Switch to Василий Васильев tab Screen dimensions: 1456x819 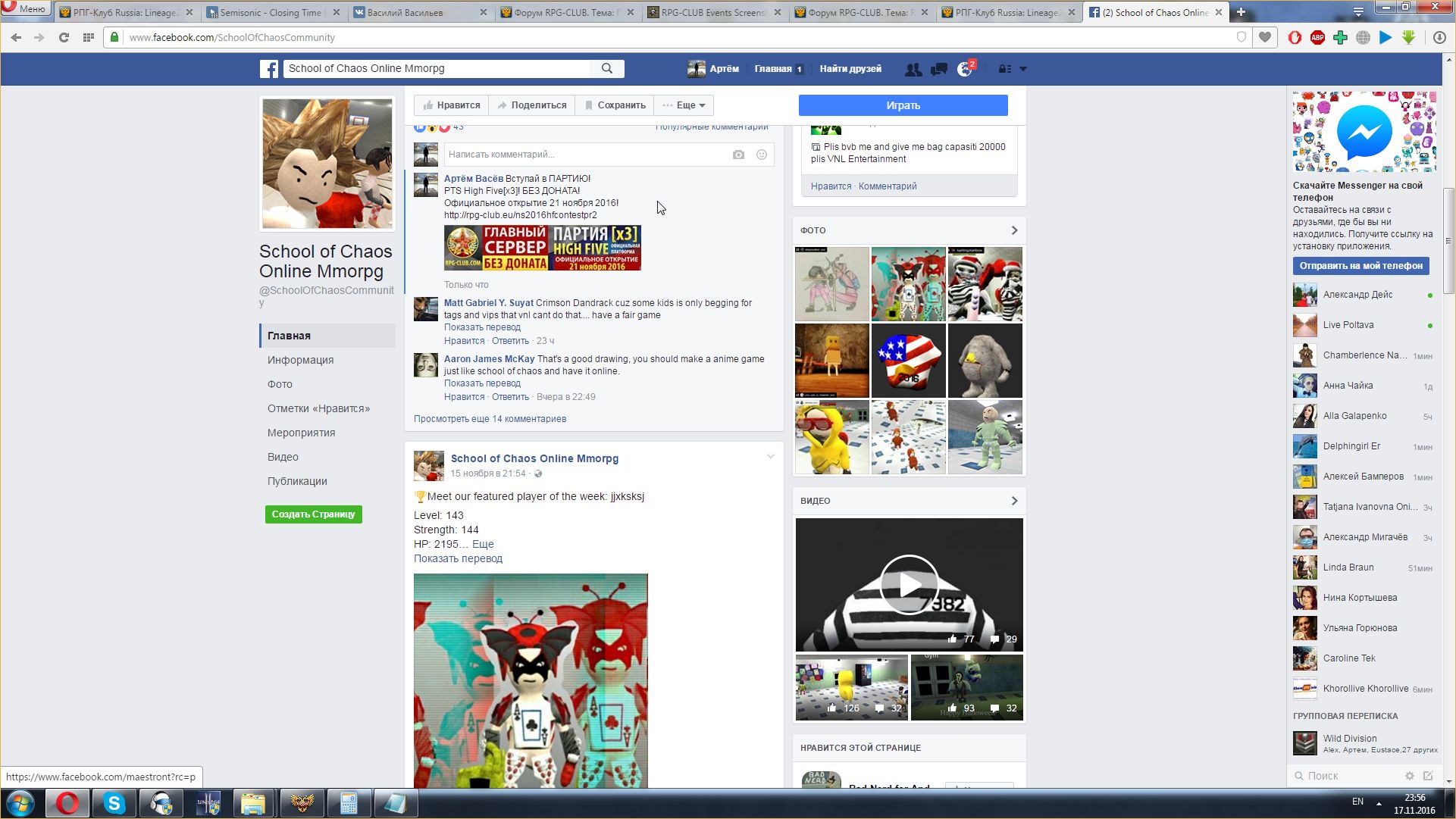click(419, 12)
